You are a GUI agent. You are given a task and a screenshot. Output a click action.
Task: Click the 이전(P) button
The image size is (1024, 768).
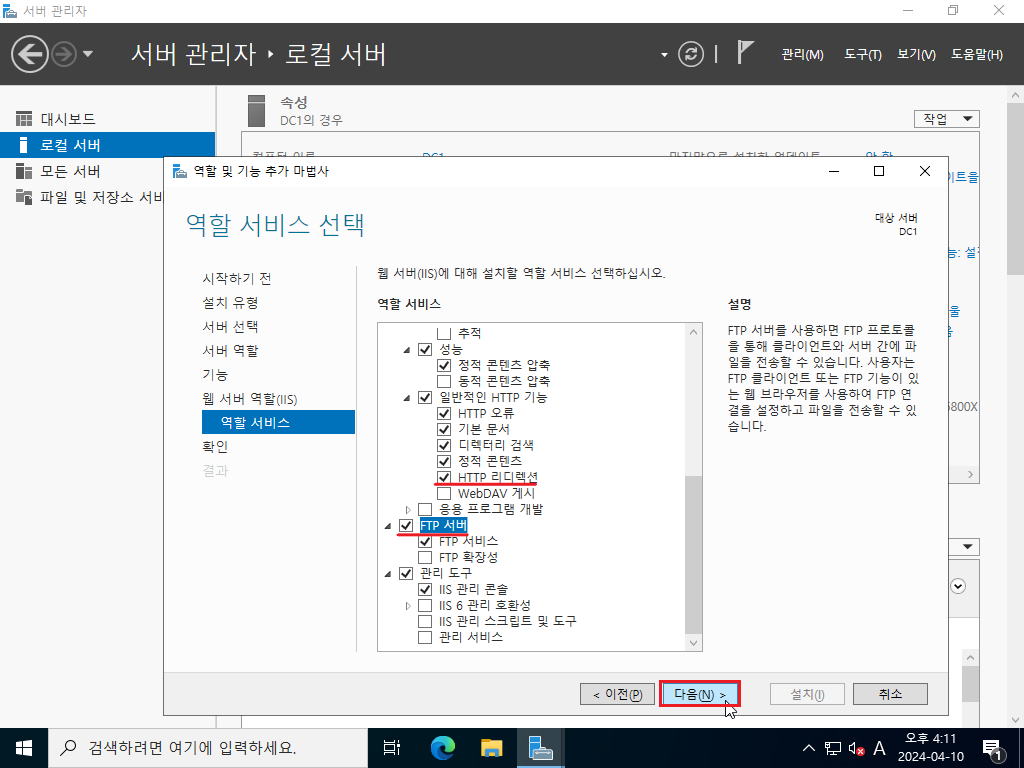click(617, 694)
